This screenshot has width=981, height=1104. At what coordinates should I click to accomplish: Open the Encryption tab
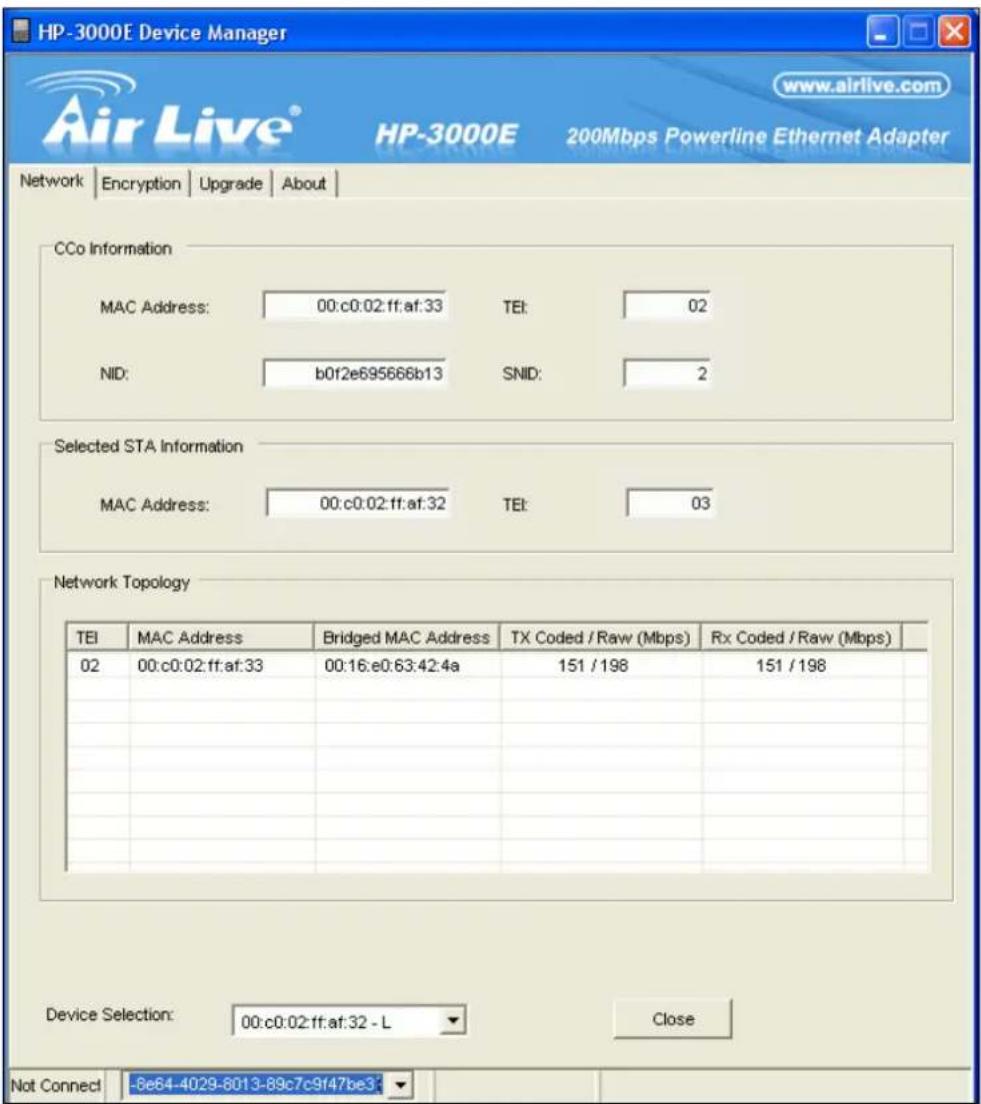tap(141, 184)
